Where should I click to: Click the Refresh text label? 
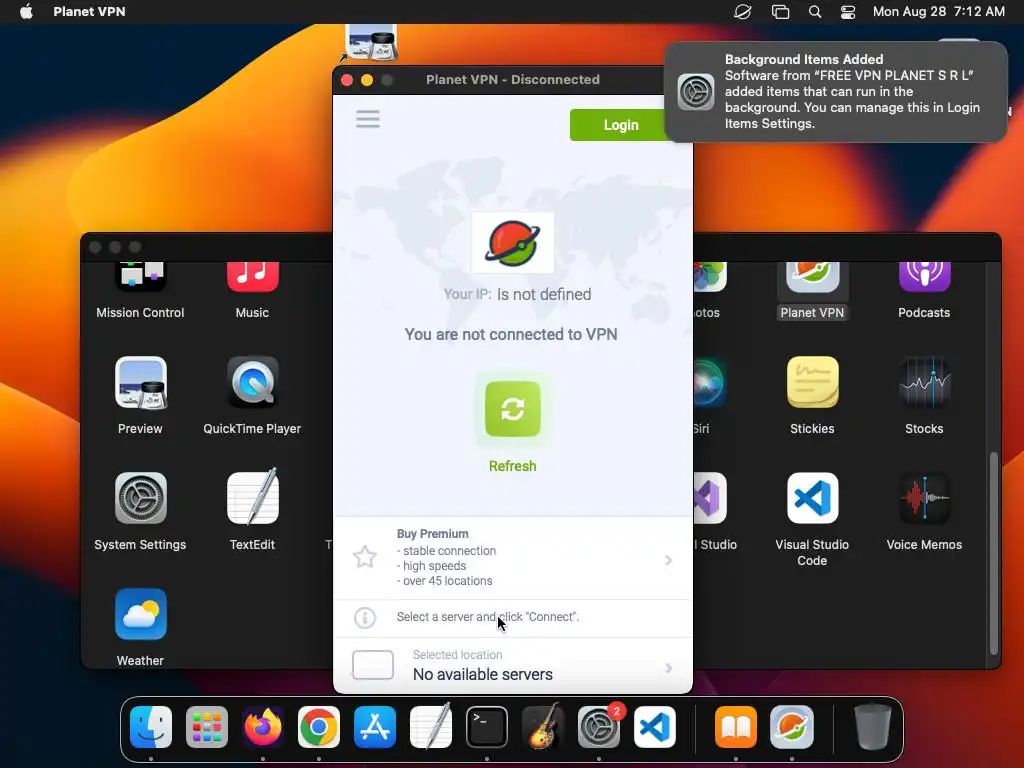click(513, 466)
